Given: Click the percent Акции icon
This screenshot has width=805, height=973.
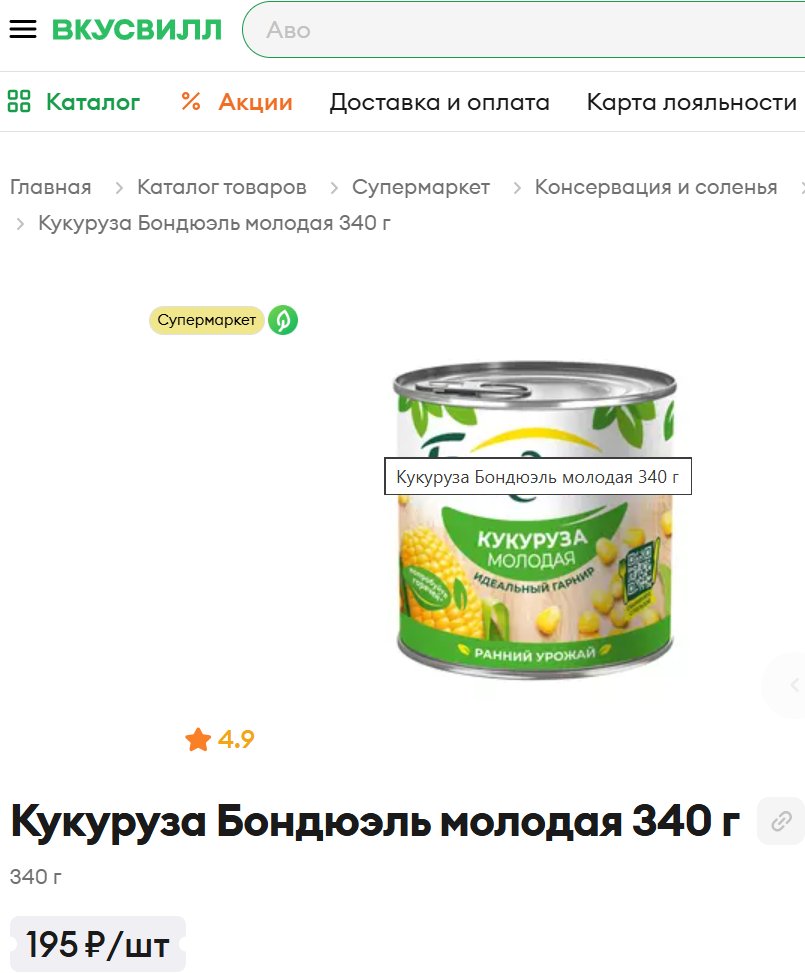Looking at the screenshot, I should pos(191,101).
